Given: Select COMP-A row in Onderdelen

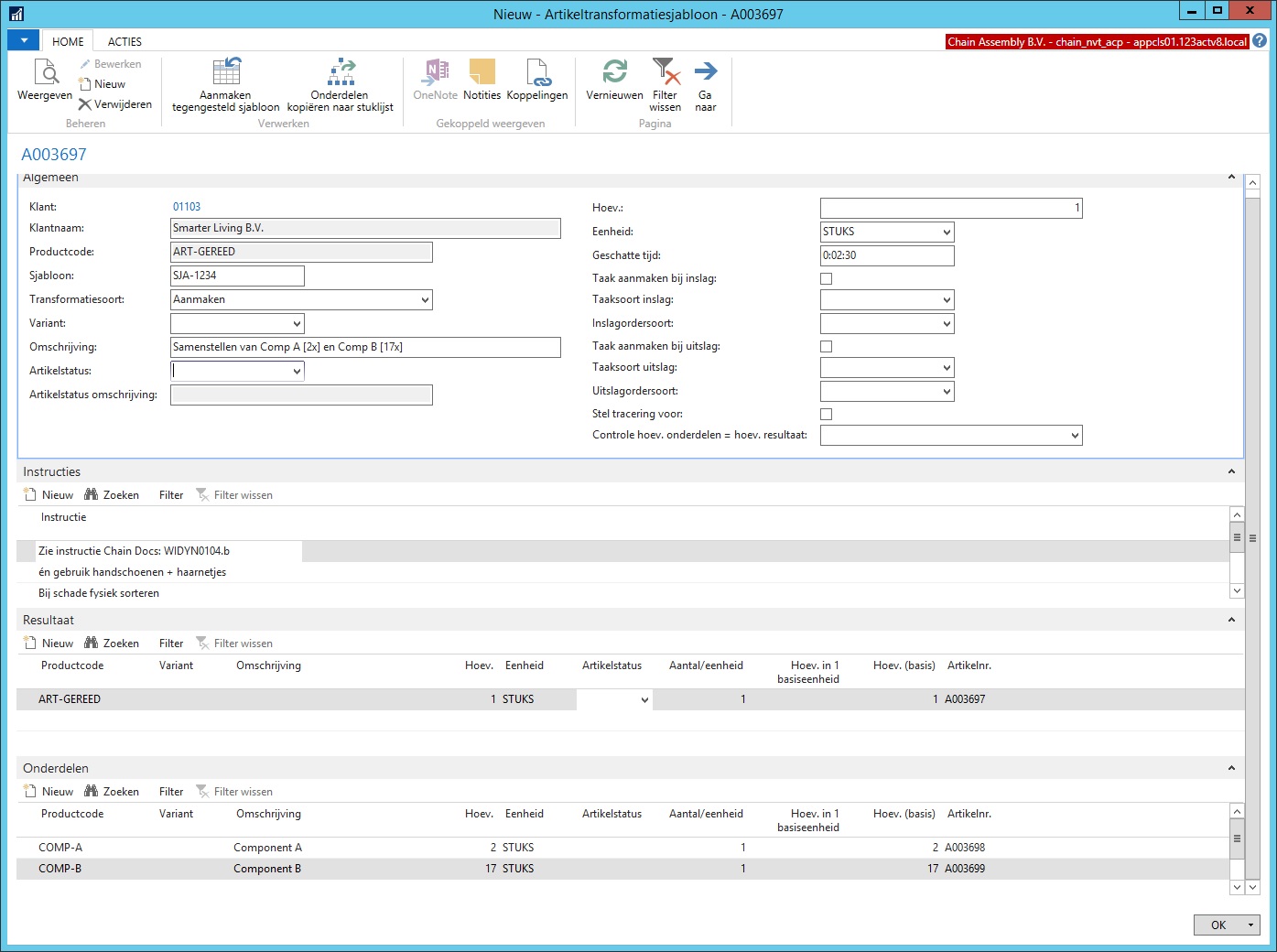Looking at the screenshot, I should [623, 848].
